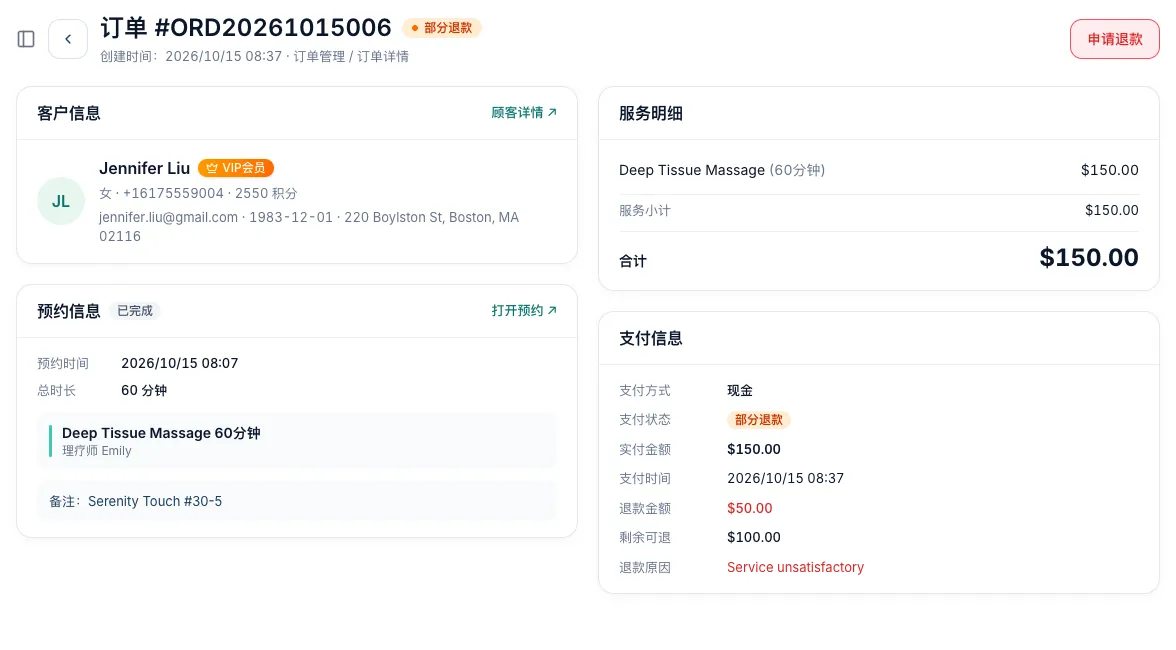1176x650 pixels.
Task: Click the email jennifer.liu@gmail.com
Action: [169, 217]
